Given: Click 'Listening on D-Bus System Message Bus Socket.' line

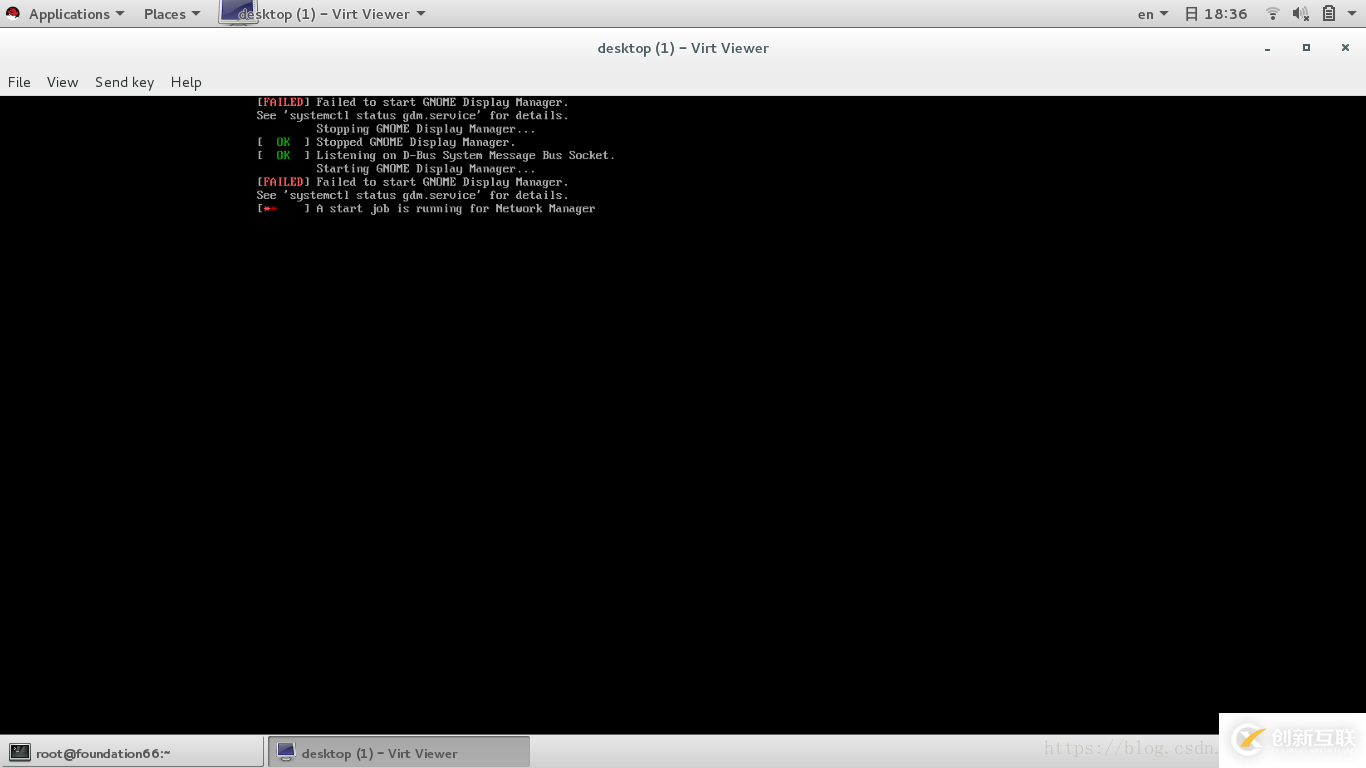Looking at the screenshot, I should [x=465, y=155].
